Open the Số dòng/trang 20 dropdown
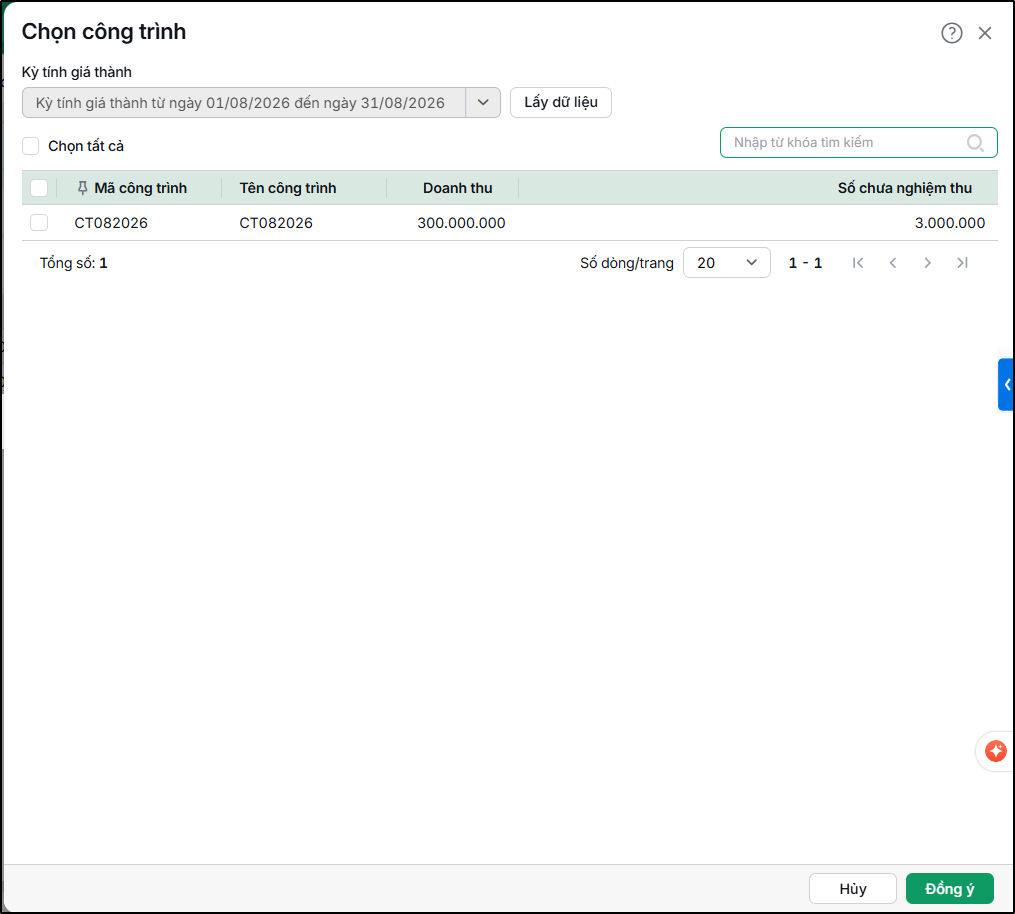1015x914 pixels. (x=726, y=263)
